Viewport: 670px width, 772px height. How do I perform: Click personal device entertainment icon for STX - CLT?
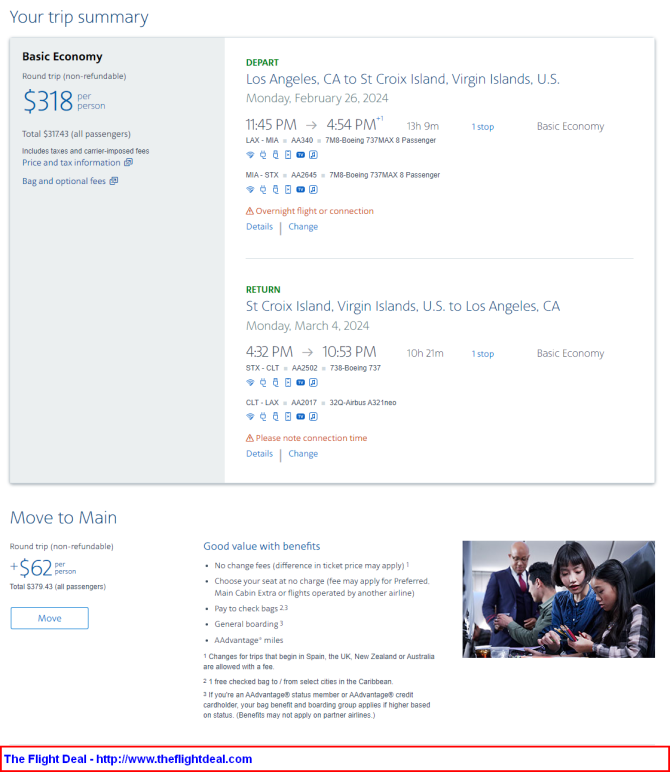[287, 382]
